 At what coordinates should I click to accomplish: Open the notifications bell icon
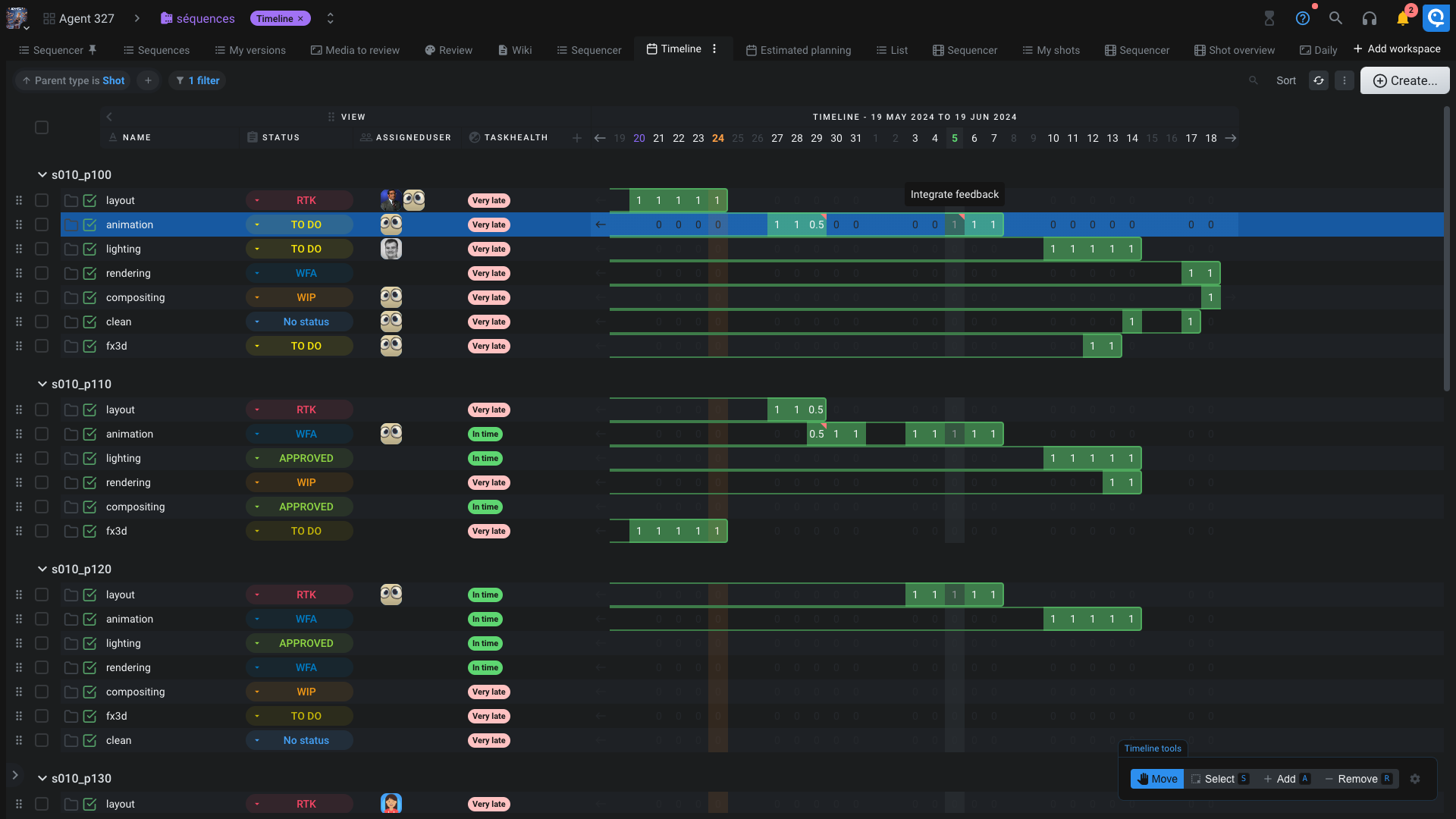1402,18
